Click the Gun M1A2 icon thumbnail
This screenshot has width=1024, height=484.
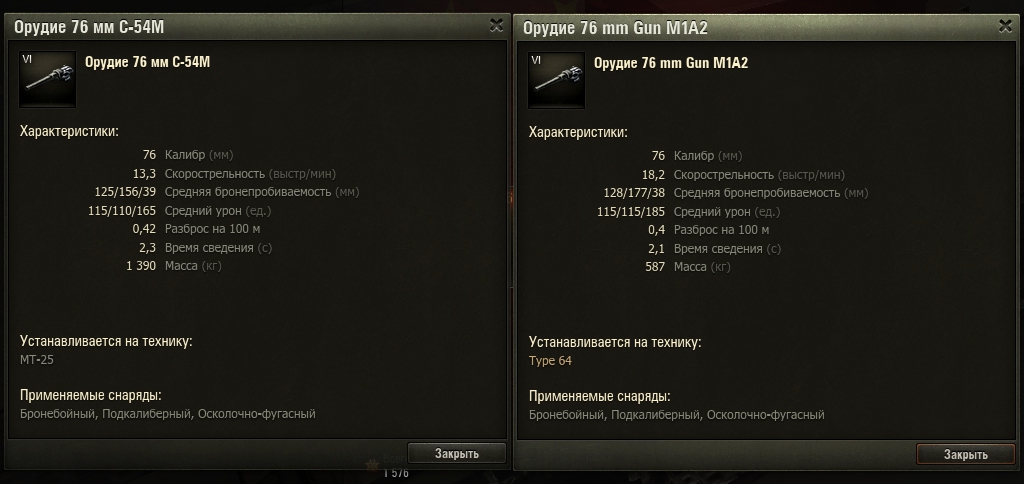click(556, 80)
